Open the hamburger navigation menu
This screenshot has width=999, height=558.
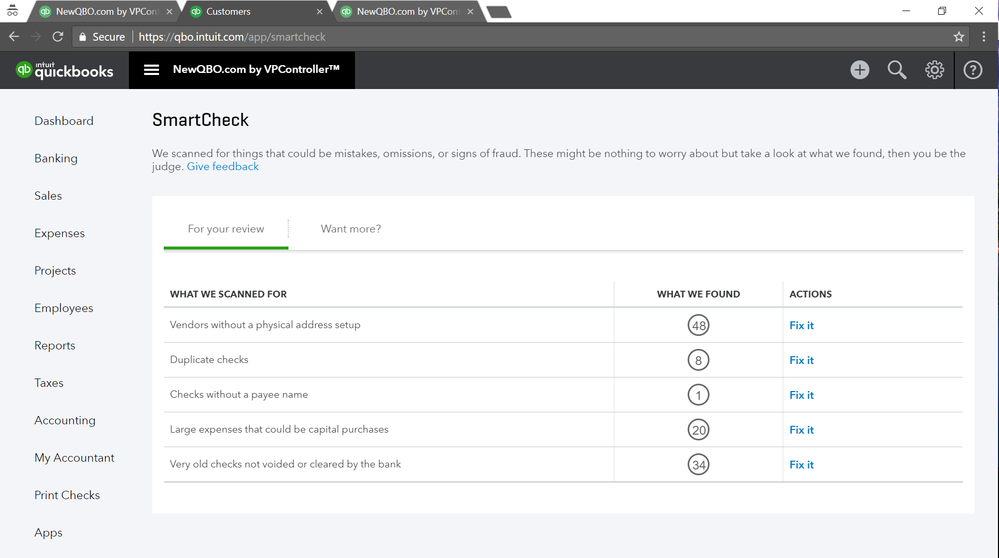(x=151, y=69)
